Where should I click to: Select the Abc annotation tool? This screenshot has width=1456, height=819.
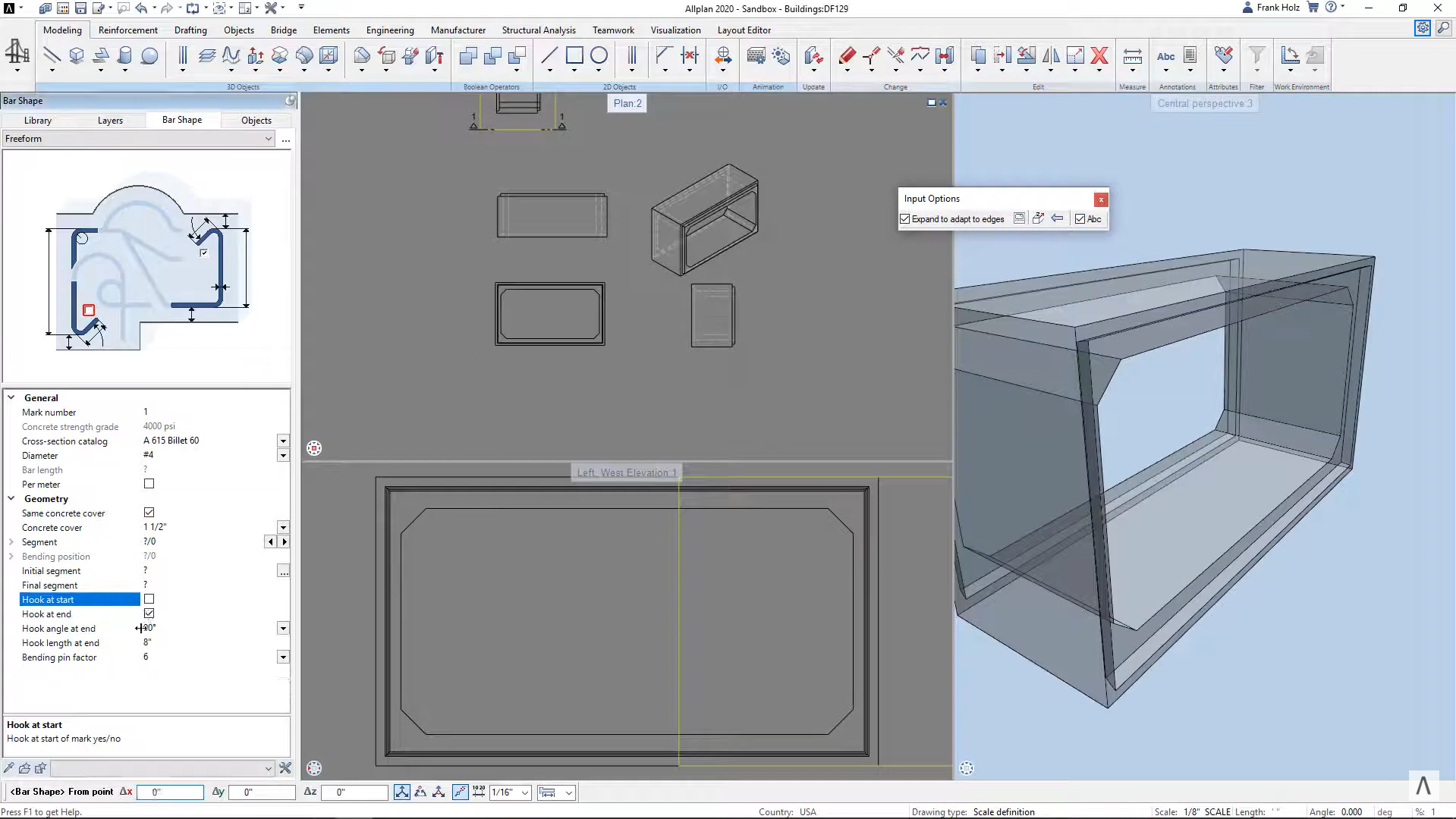click(x=1166, y=55)
